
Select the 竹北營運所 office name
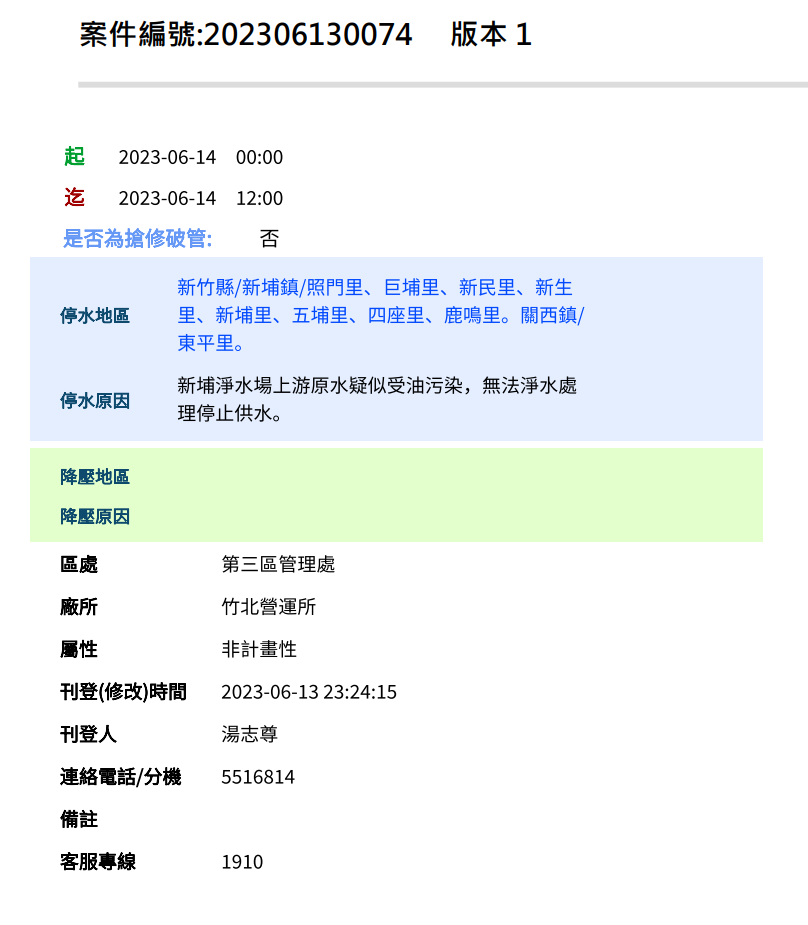[268, 607]
